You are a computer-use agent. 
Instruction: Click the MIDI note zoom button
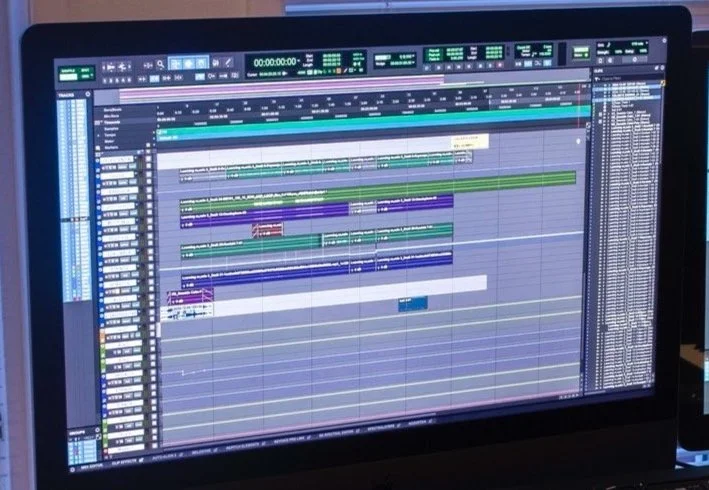pos(122,67)
